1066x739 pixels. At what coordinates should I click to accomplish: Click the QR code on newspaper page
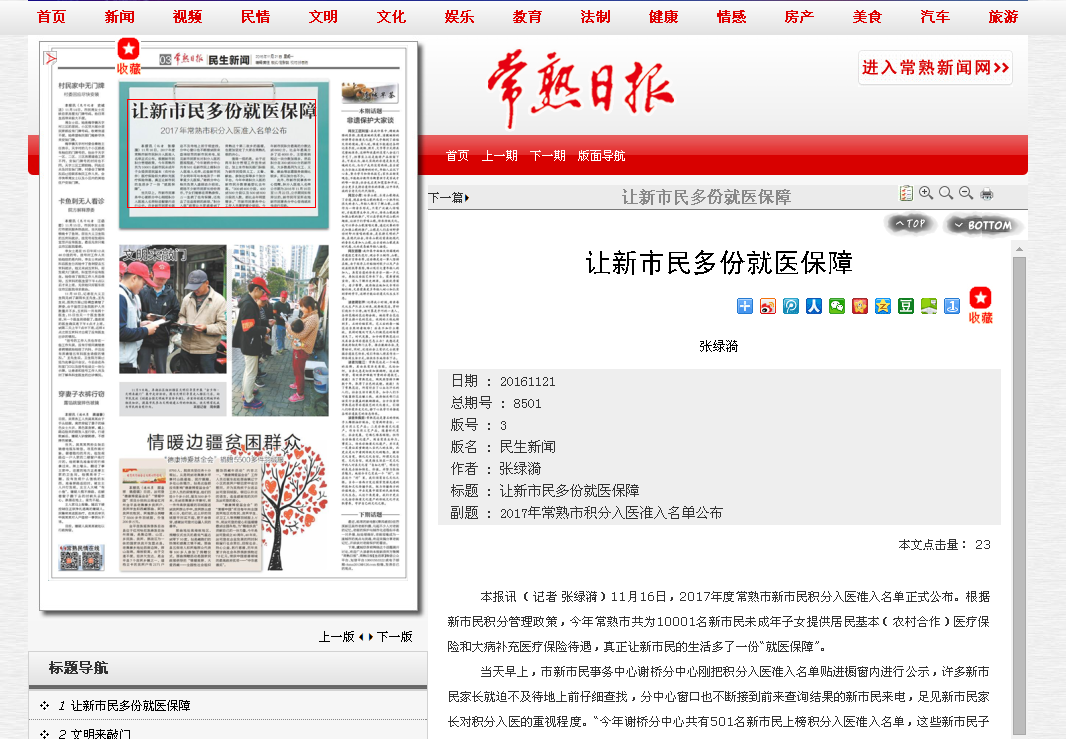click(81, 558)
